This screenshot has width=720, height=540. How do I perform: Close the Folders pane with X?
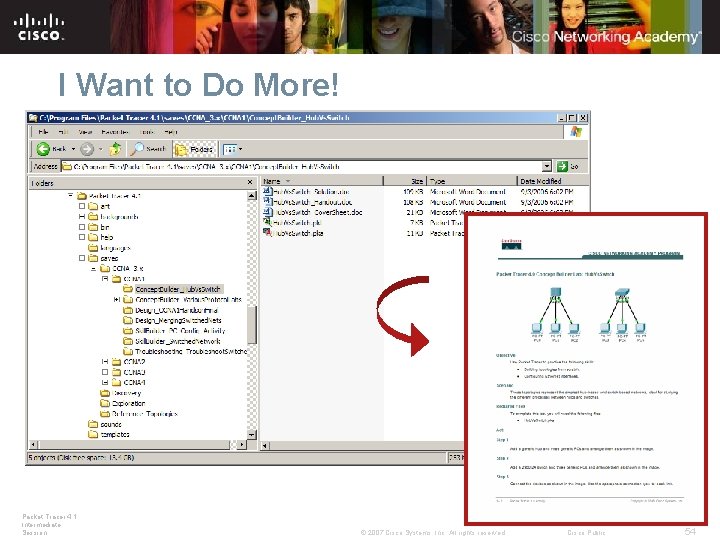[250, 182]
